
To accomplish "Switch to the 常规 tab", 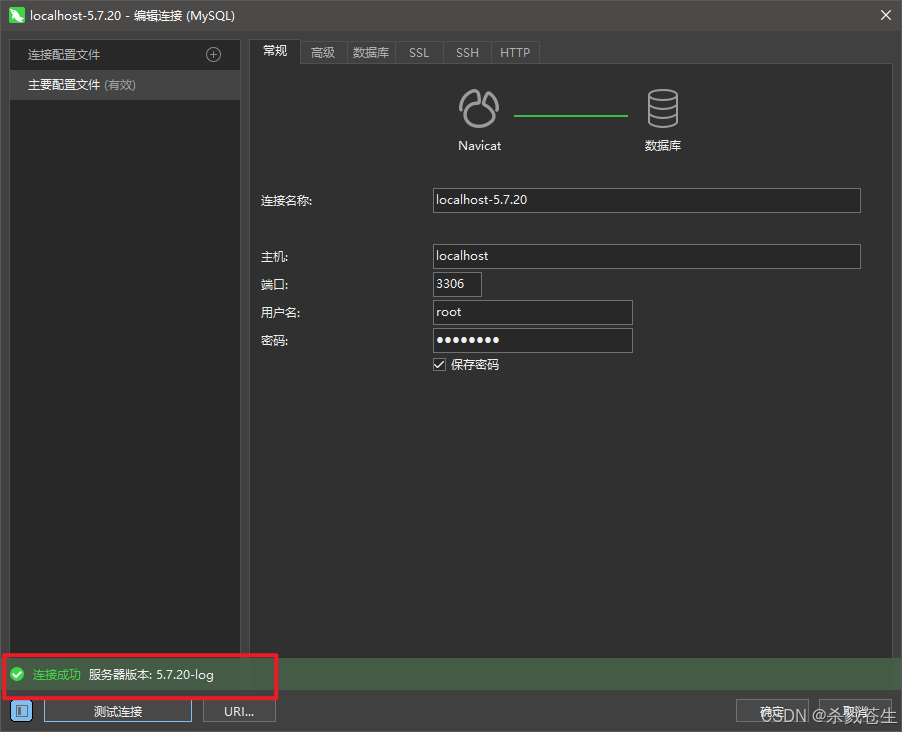I will tap(275, 51).
